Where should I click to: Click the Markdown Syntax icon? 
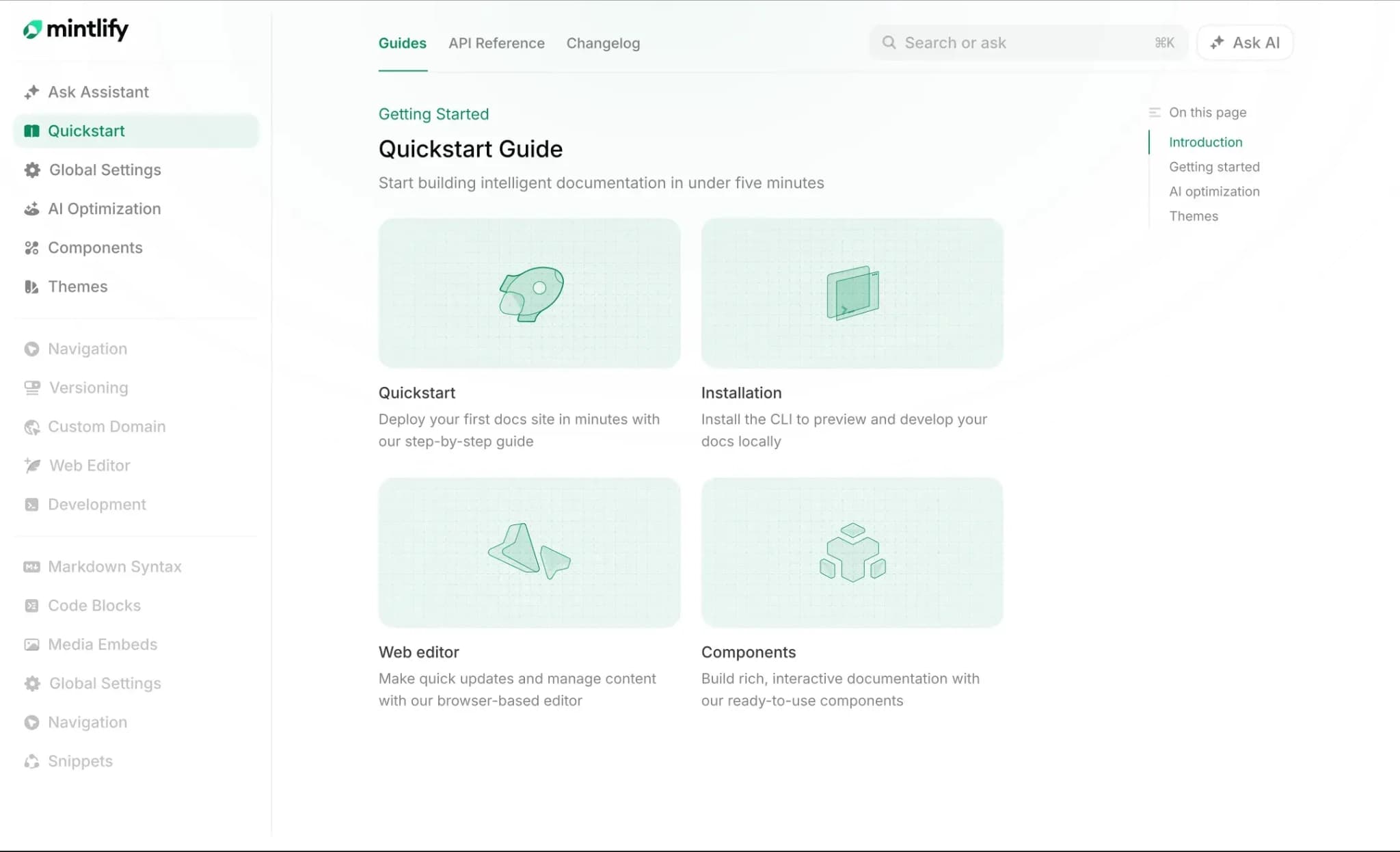click(x=31, y=567)
